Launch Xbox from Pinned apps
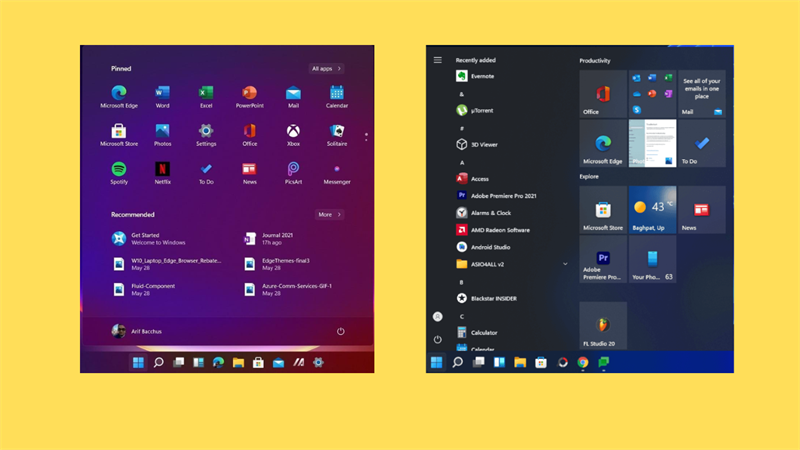Screen dimensions: 800x450 [x=293, y=135]
